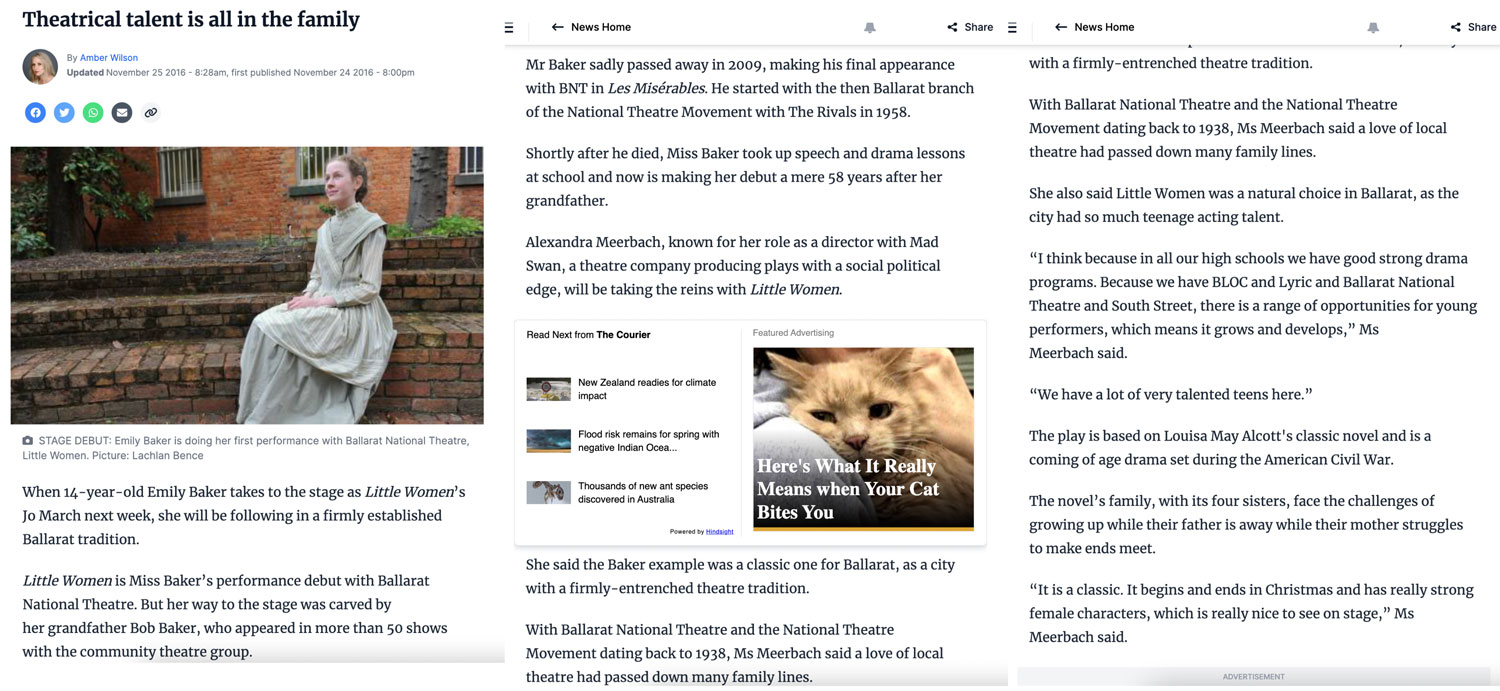Share article via the Facebook icon

pos(35,113)
